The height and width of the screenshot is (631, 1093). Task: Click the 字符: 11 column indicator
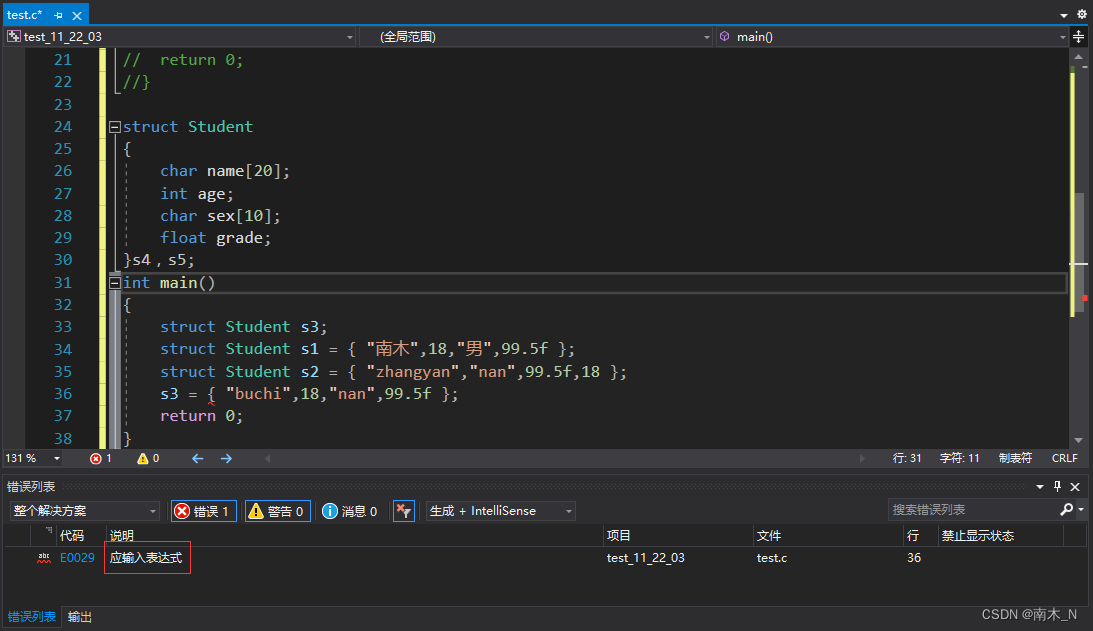coord(959,458)
